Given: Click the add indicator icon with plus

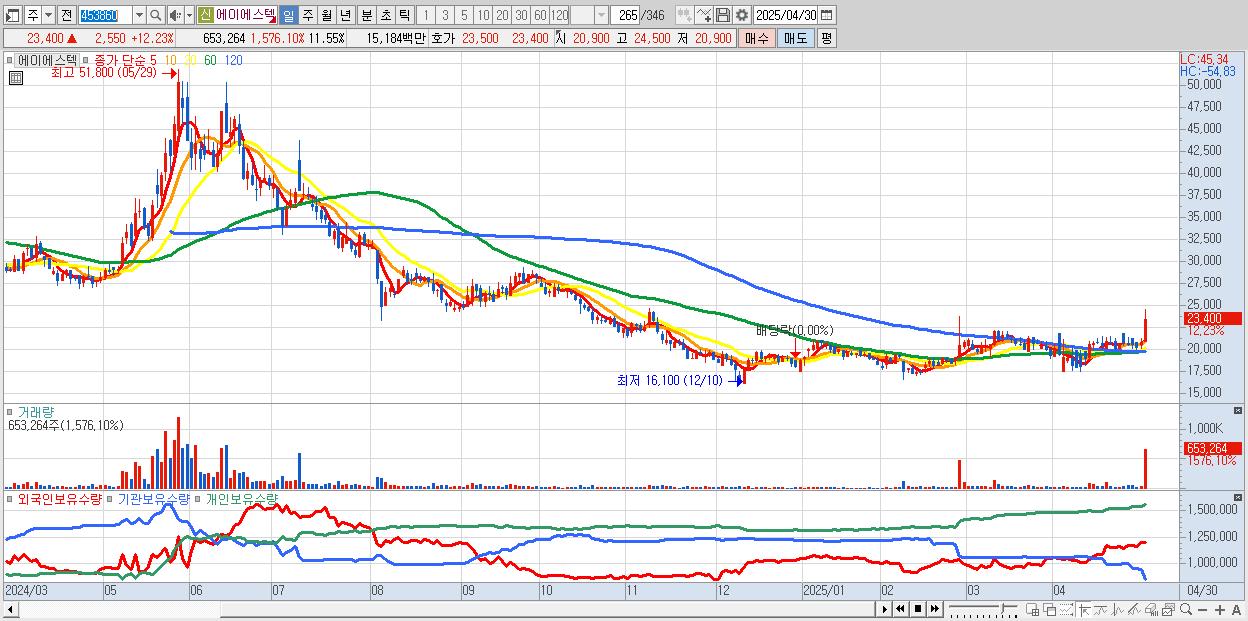Looking at the screenshot, I should [685, 15].
